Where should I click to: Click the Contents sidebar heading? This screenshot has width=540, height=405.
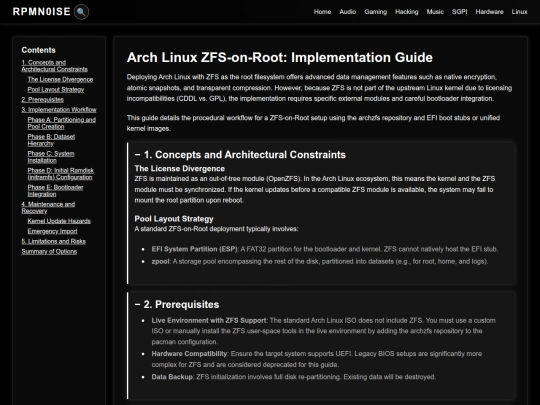38,50
